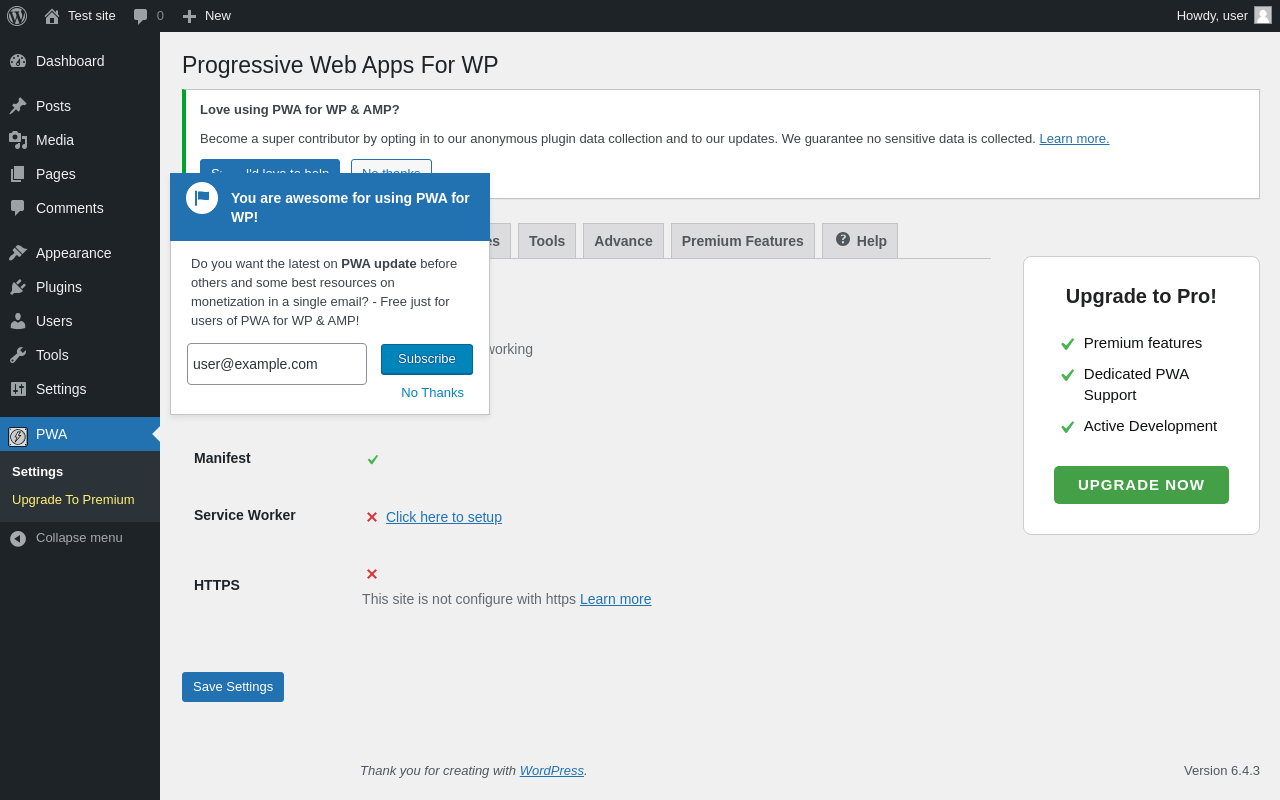Follow the Click here to setup link
The image size is (1280, 800).
[444, 517]
